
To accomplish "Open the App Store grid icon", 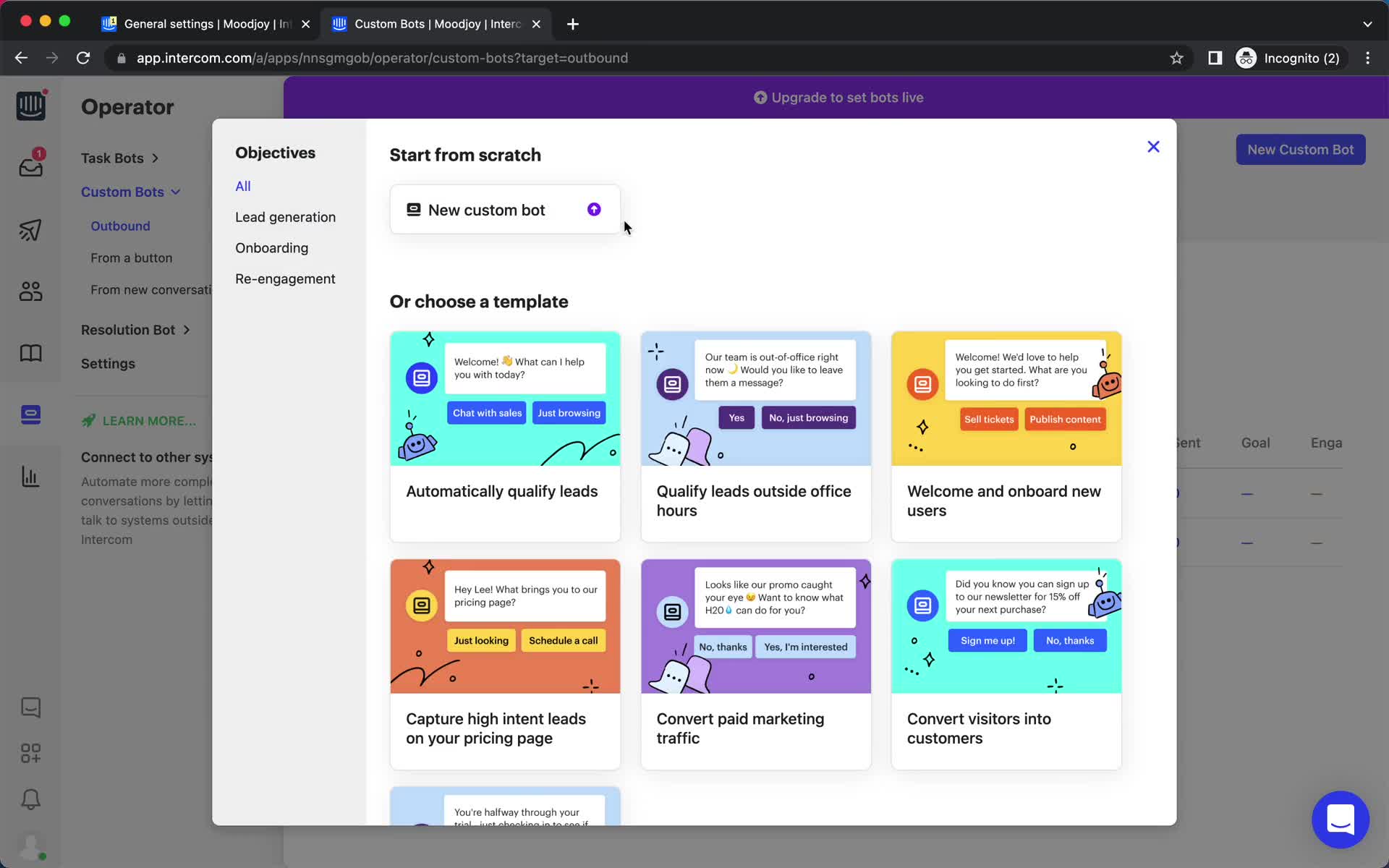I will 30,753.
